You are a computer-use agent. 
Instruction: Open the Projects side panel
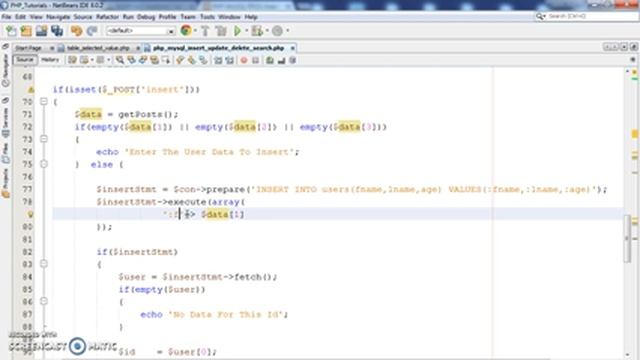click(5, 184)
